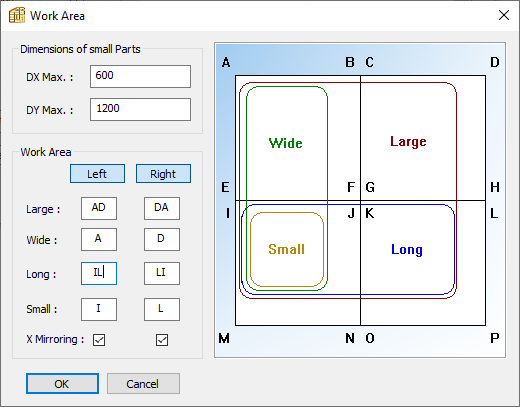Click the orange Small region in diagram
This screenshot has width=520, height=407.
click(287, 249)
